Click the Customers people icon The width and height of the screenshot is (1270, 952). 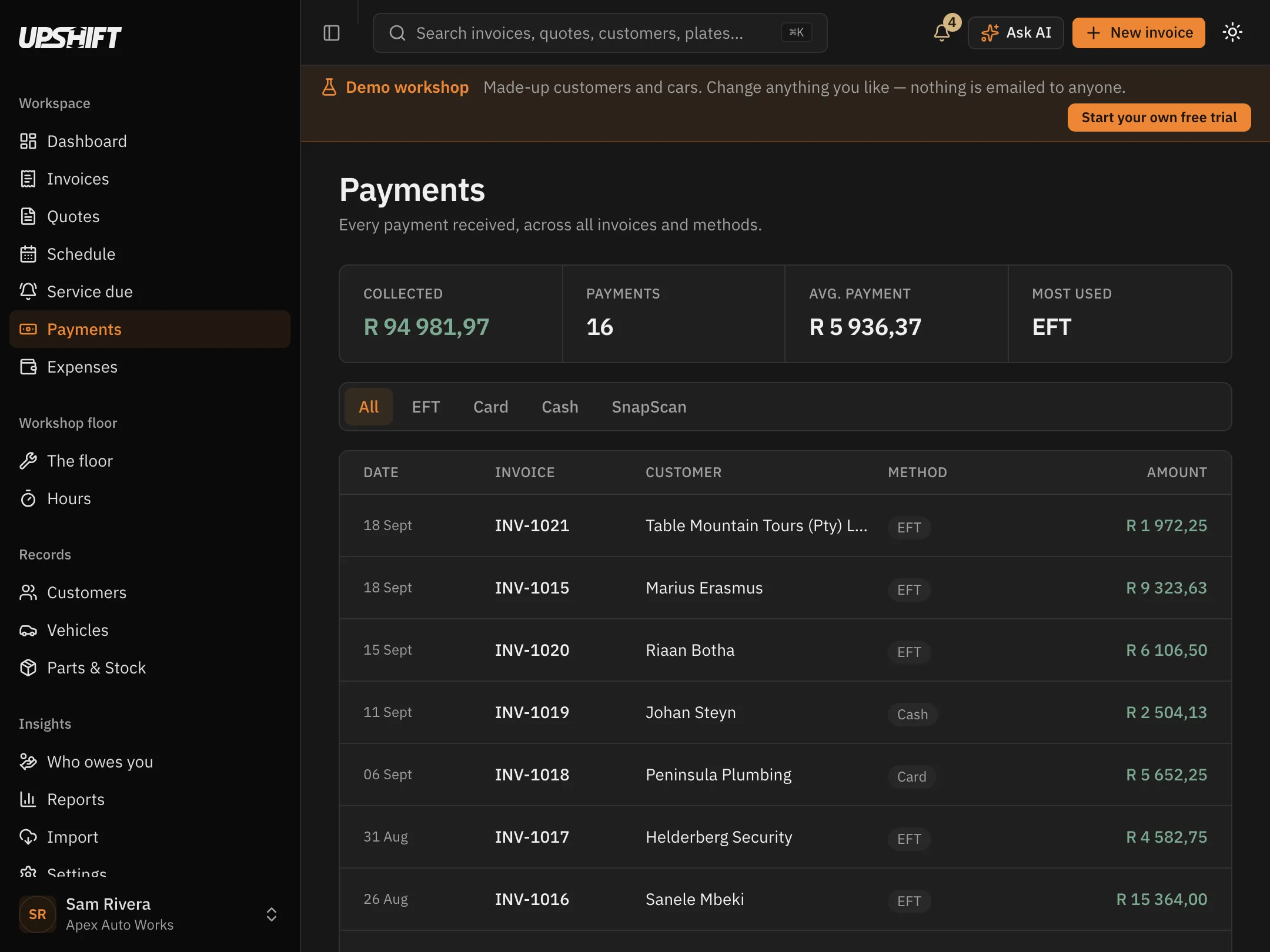click(x=28, y=592)
